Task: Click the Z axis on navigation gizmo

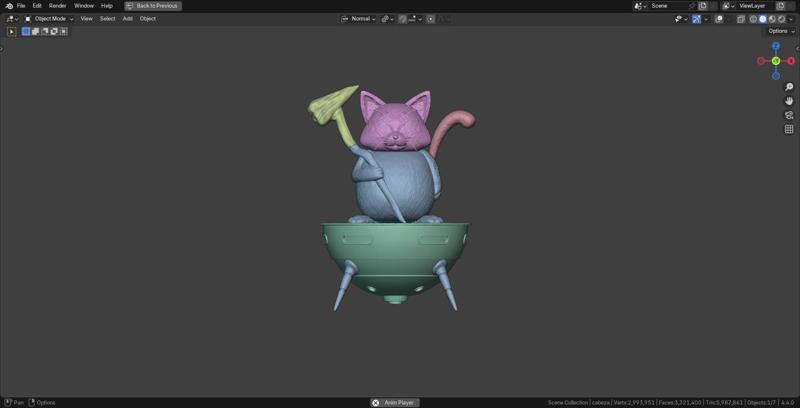Action: pyautogui.click(x=776, y=46)
